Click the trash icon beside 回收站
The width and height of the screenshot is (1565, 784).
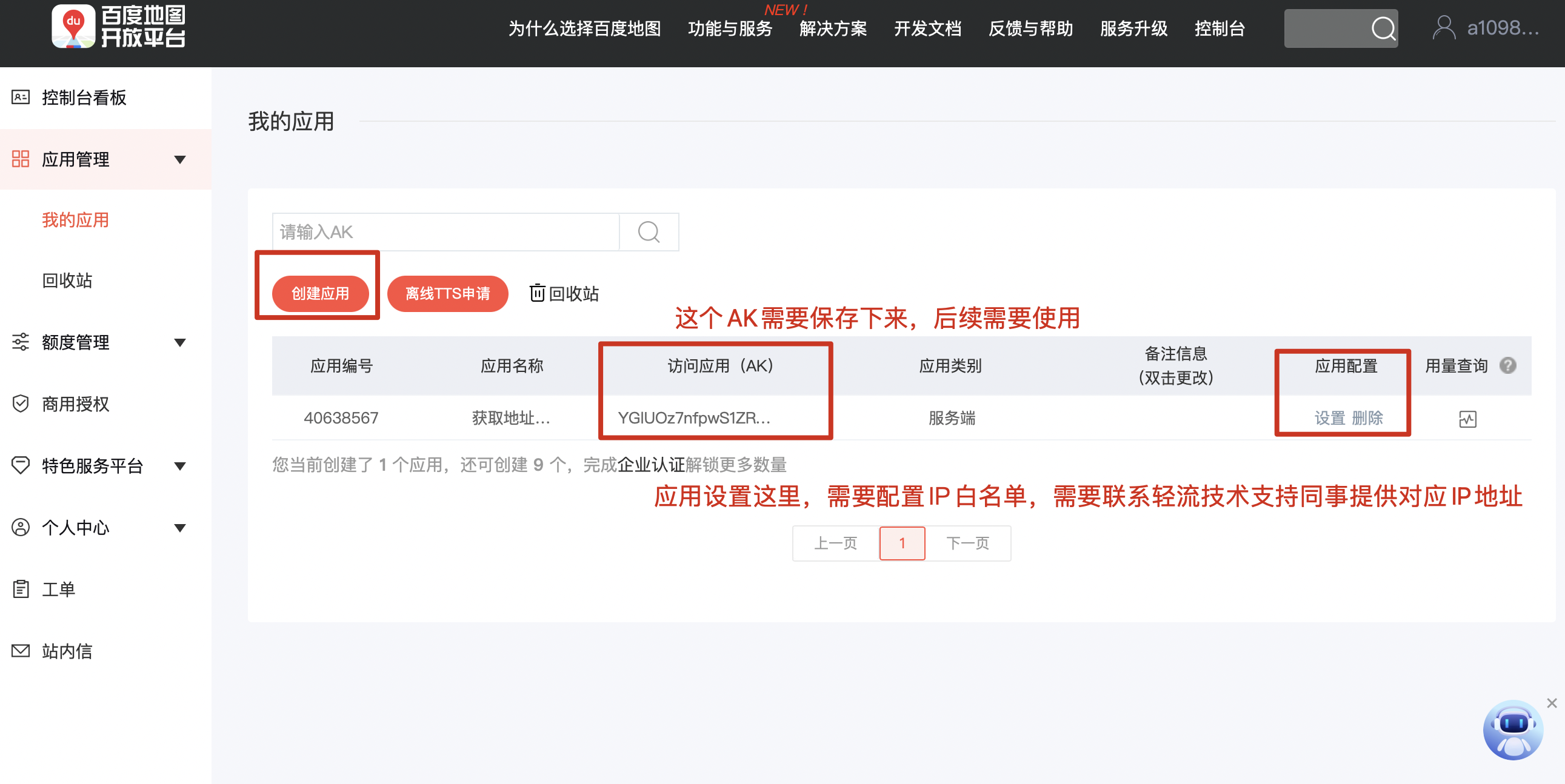point(537,293)
